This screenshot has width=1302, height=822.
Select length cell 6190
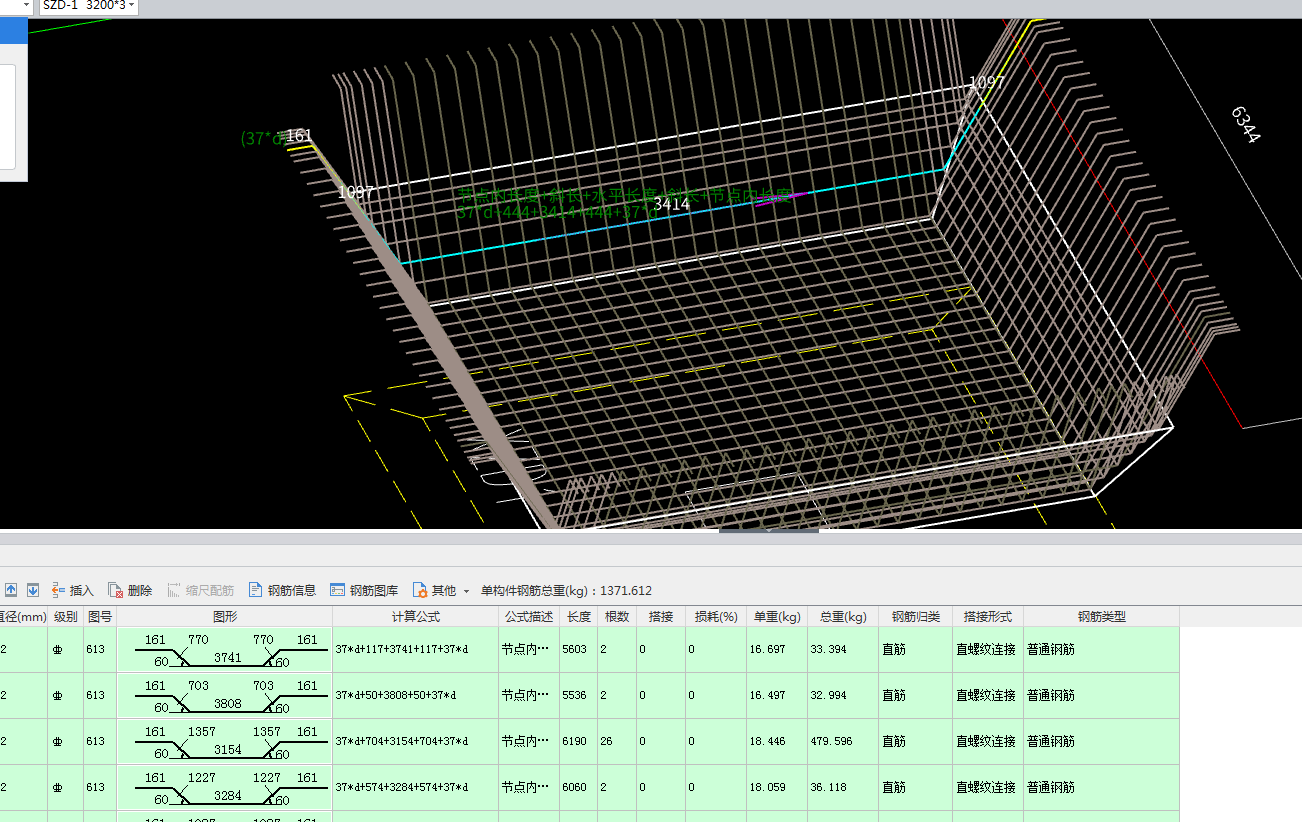pos(579,742)
